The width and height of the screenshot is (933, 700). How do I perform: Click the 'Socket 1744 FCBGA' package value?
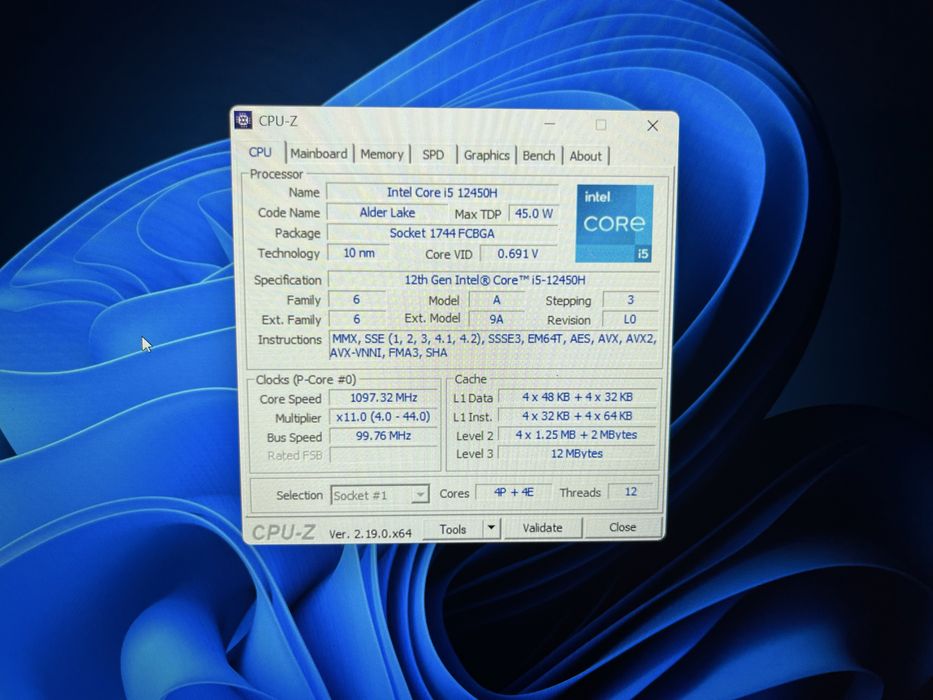point(442,233)
